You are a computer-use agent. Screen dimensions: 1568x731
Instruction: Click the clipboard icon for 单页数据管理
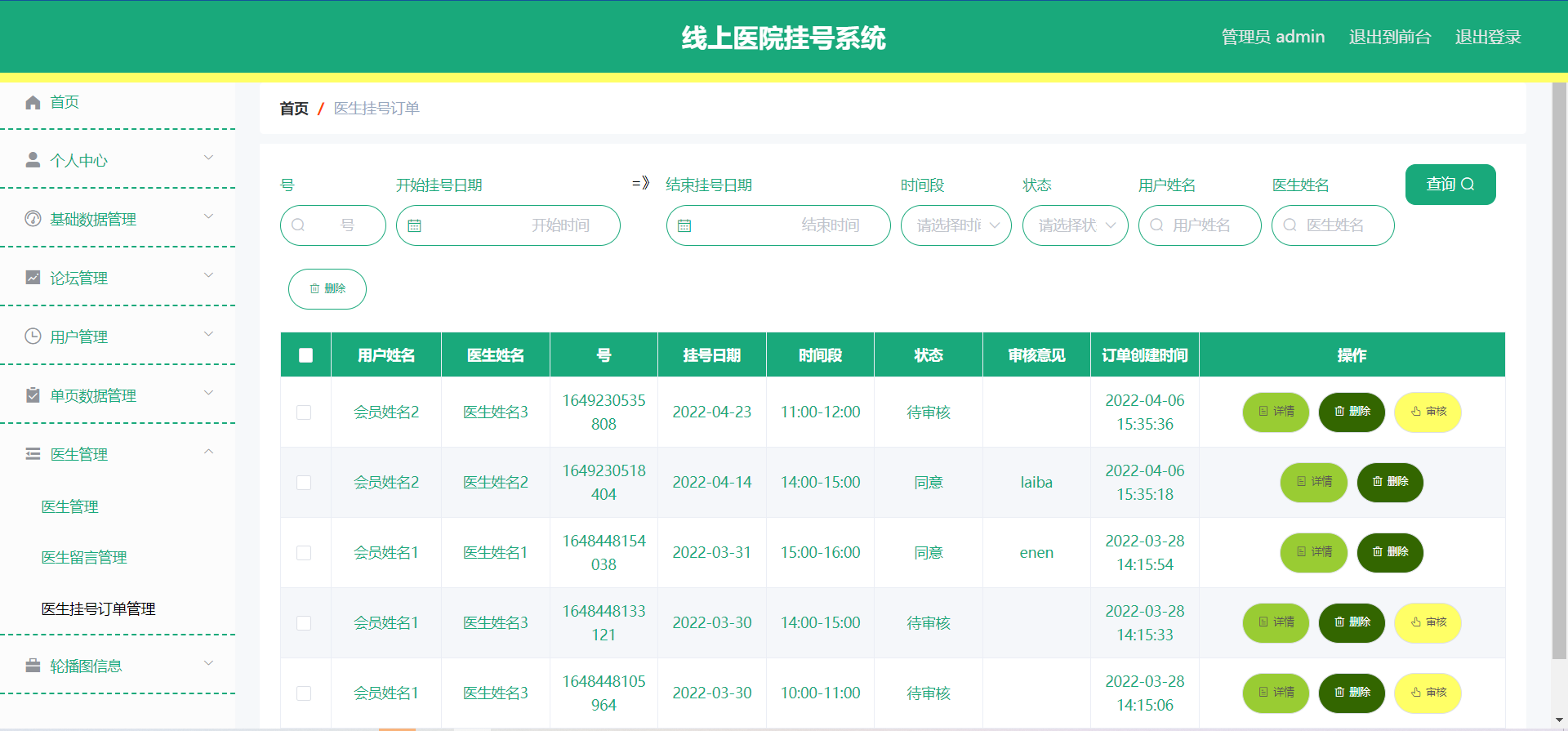(33, 395)
